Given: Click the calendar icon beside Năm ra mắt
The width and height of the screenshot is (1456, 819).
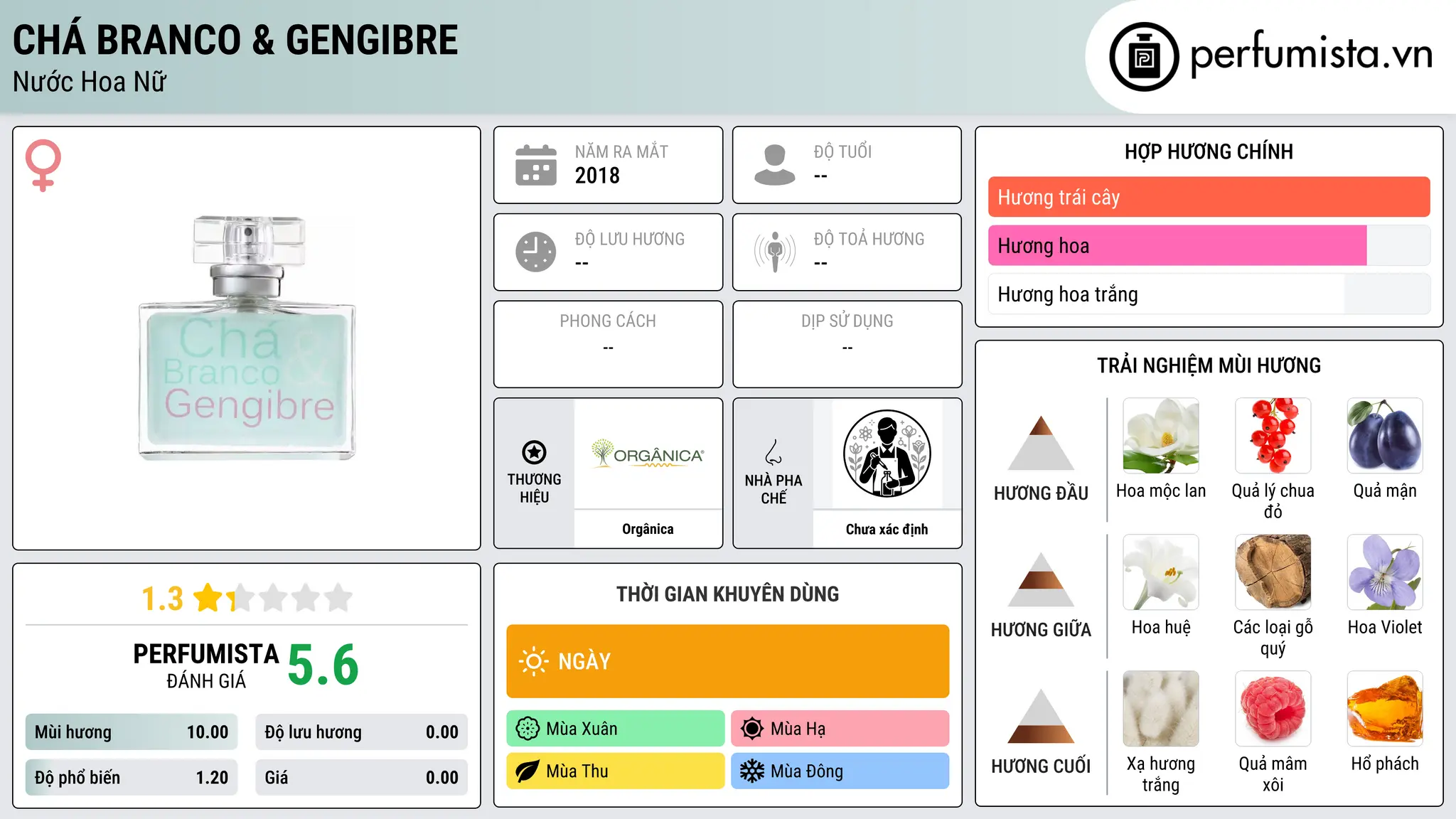Looking at the screenshot, I should [x=536, y=165].
